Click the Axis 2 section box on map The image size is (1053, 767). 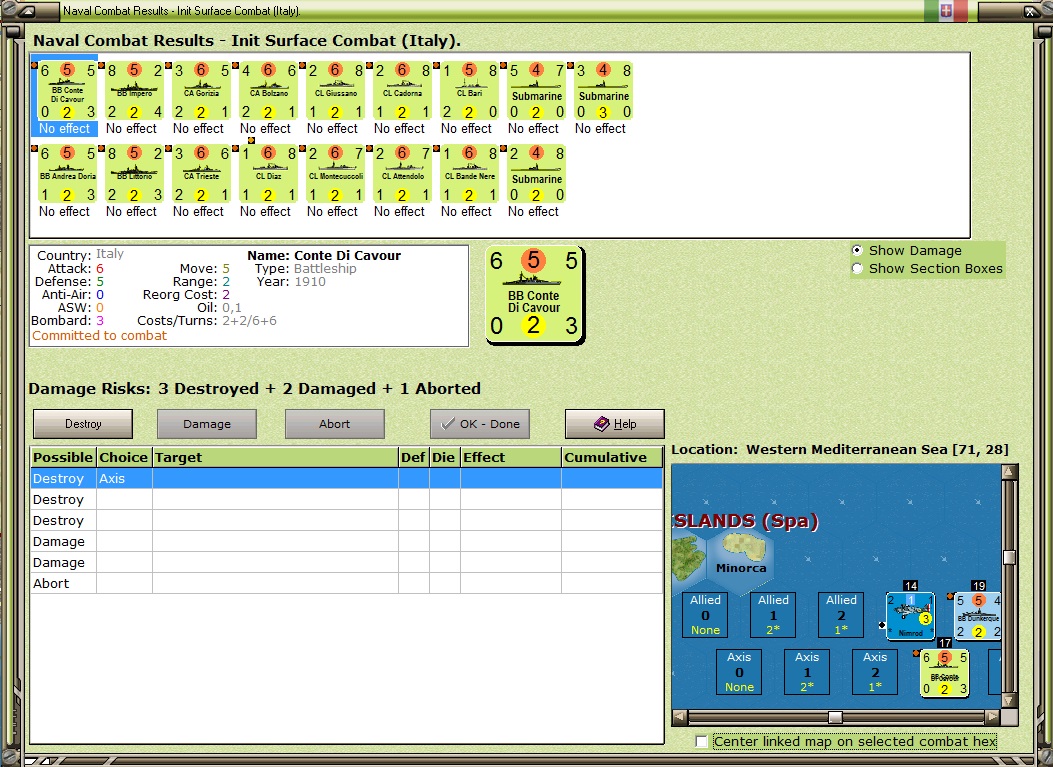874,672
